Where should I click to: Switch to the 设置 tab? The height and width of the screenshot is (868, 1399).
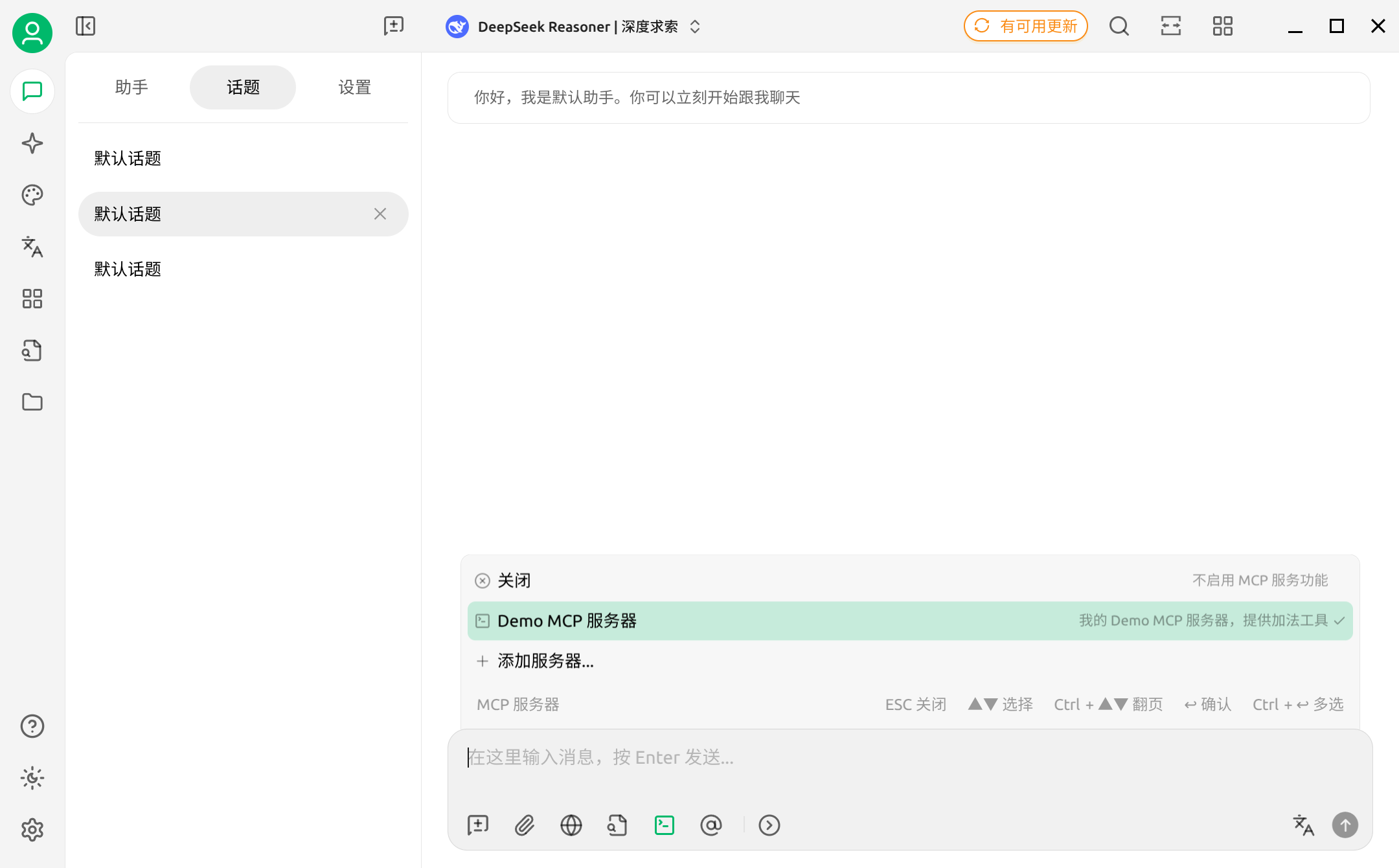[x=354, y=87]
